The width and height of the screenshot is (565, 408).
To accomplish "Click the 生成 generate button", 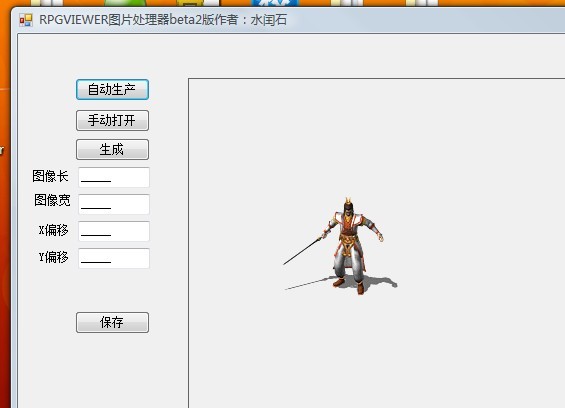I will tap(112, 149).
